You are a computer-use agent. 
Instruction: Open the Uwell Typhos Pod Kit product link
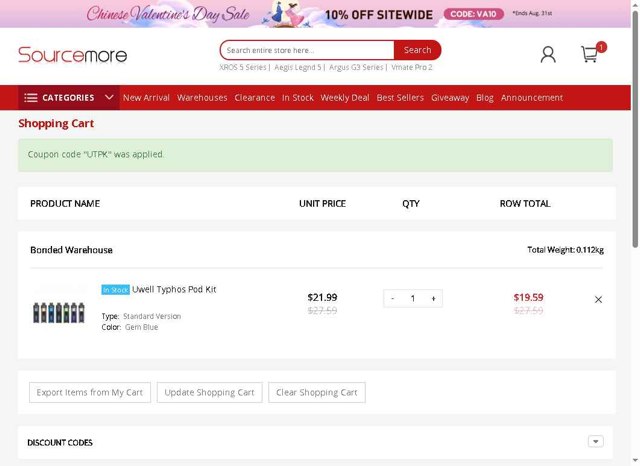[x=174, y=289]
